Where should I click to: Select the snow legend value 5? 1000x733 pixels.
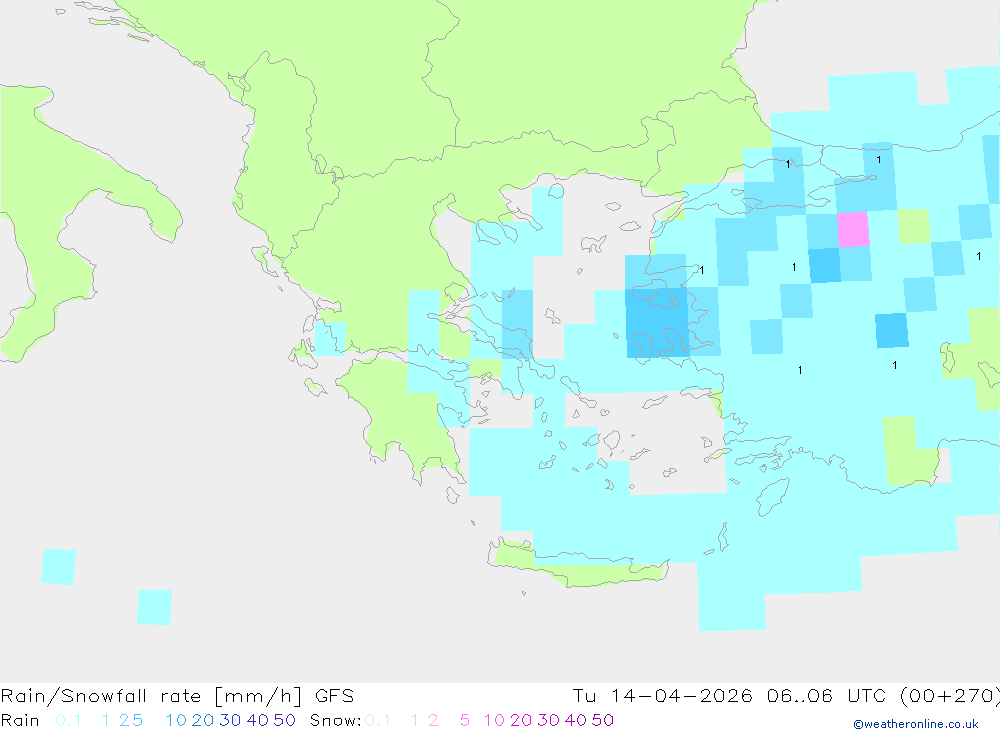click(465, 720)
